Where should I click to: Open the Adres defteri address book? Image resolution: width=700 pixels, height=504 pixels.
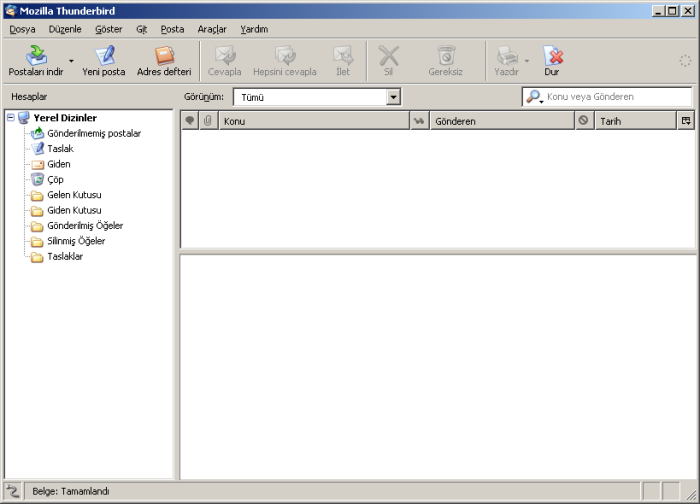coord(164,61)
